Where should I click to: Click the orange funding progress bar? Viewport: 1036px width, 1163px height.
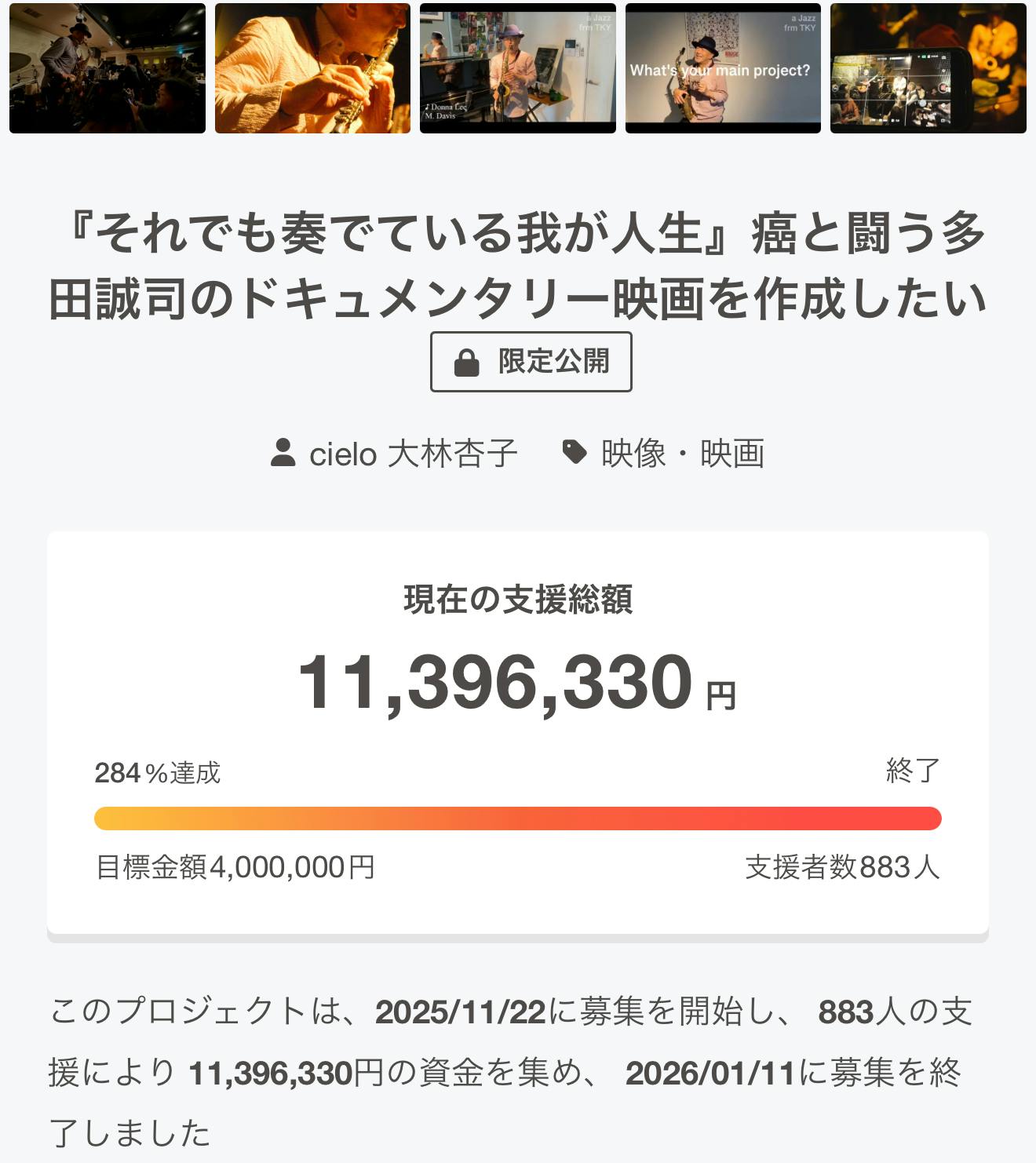[x=518, y=818]
